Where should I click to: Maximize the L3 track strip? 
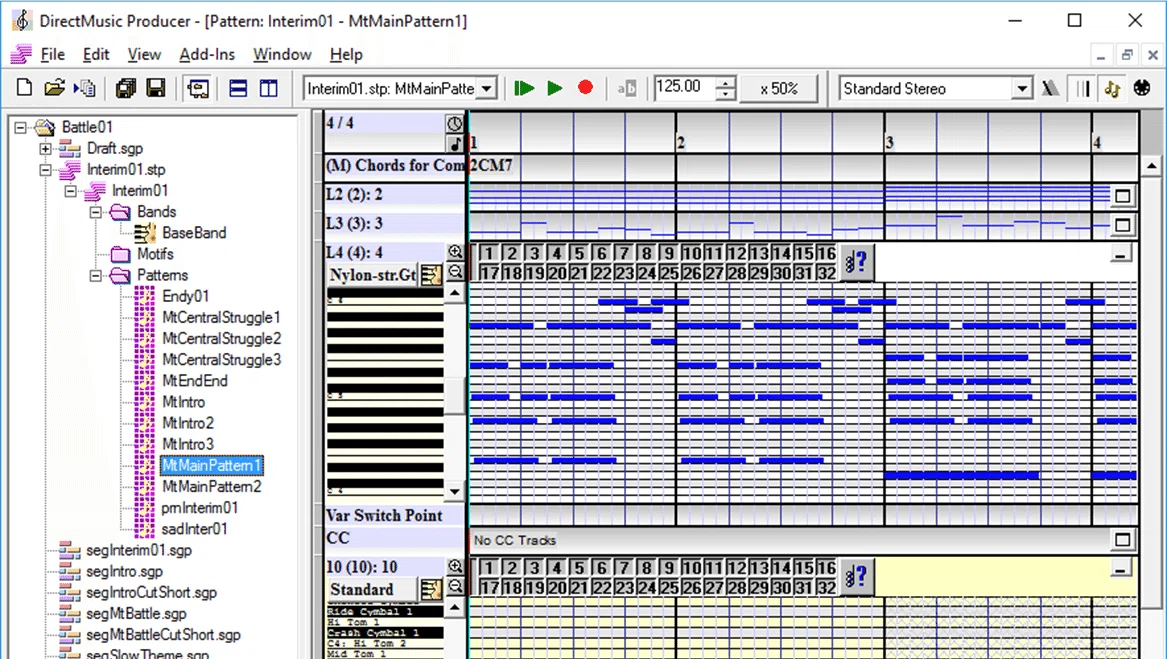(1122, 225)
